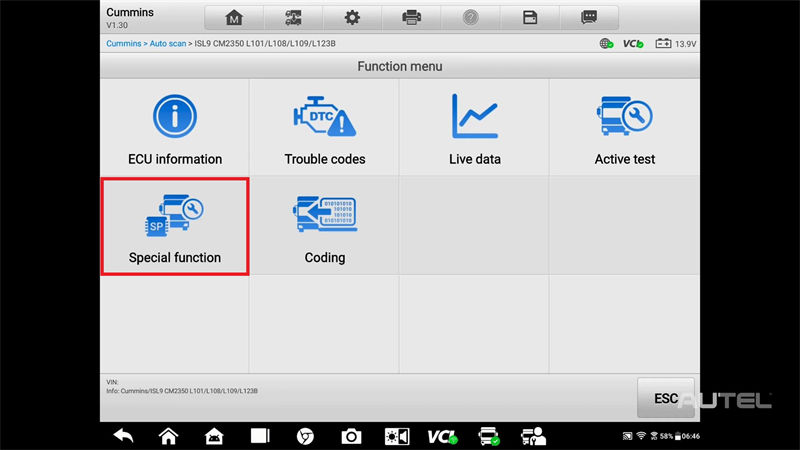Screen dimensions: 800x450
Task: Select Trouble codes DTC option
Action: point(325,127)
